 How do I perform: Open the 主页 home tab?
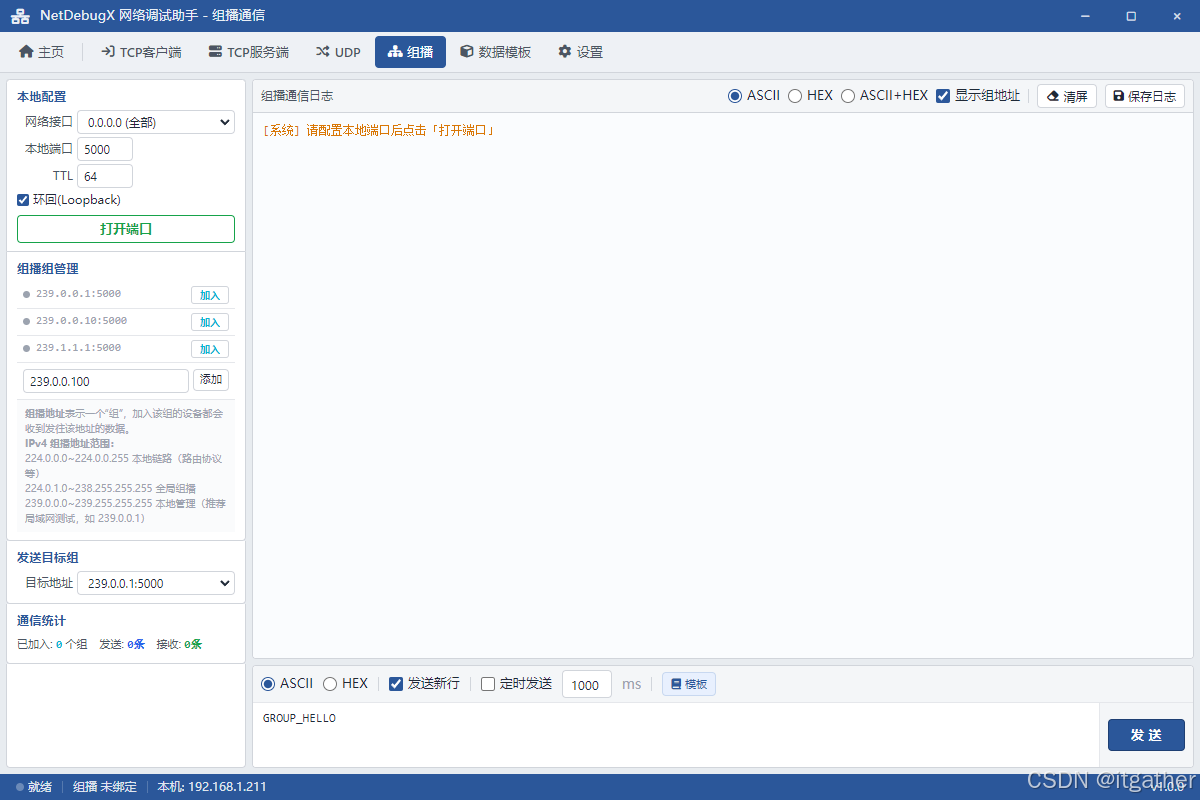[42, 52]
